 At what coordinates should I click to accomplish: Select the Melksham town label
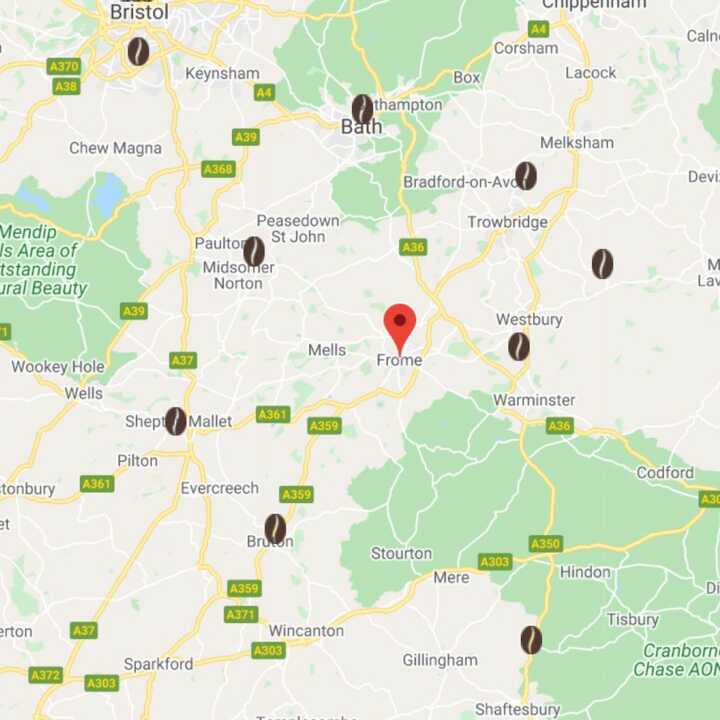577,143
